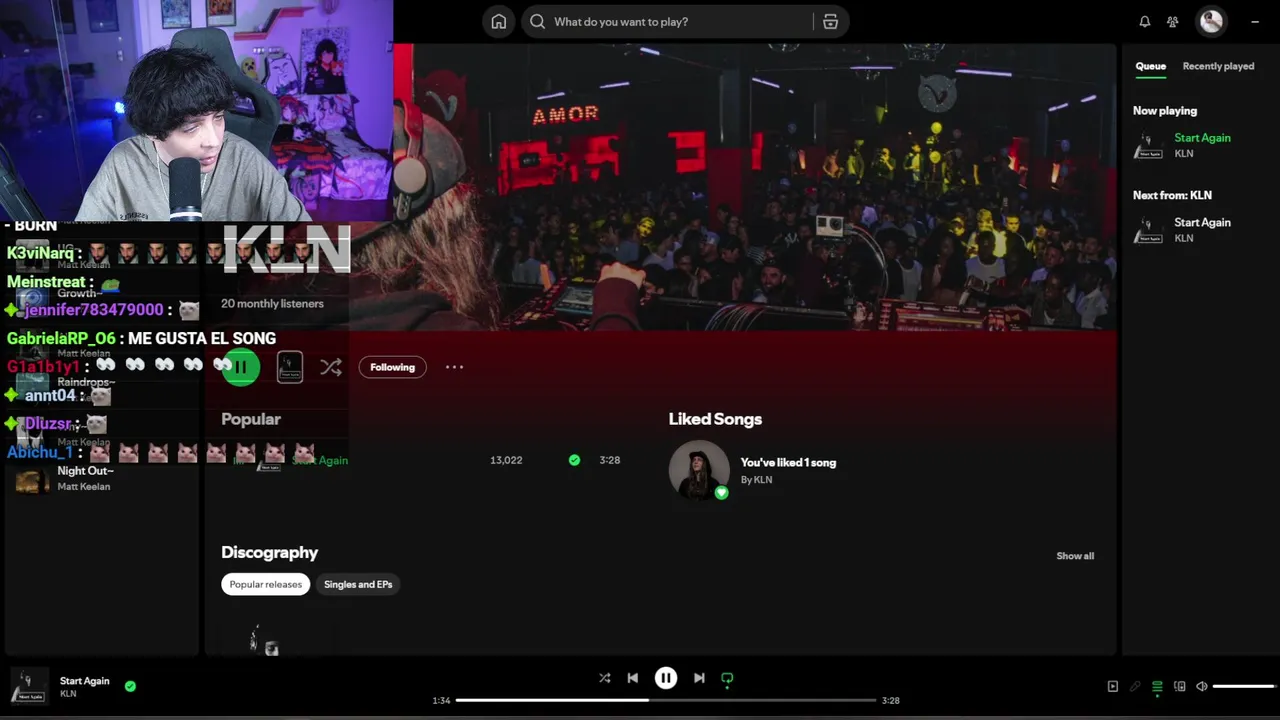
Task: Seek on the song progress bar
Action: (x=665, y=700)
